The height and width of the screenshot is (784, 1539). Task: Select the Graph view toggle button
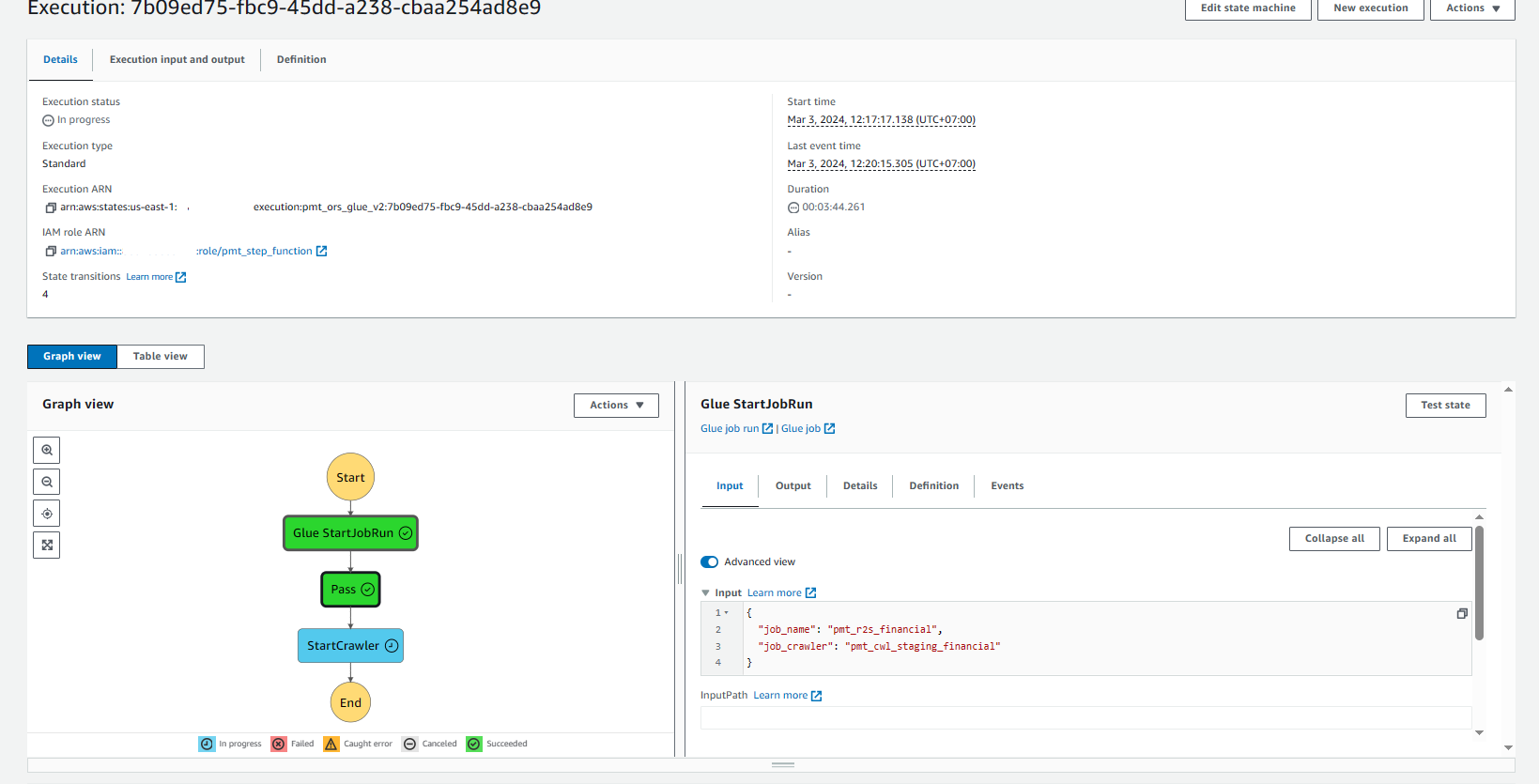pos(72,357)
